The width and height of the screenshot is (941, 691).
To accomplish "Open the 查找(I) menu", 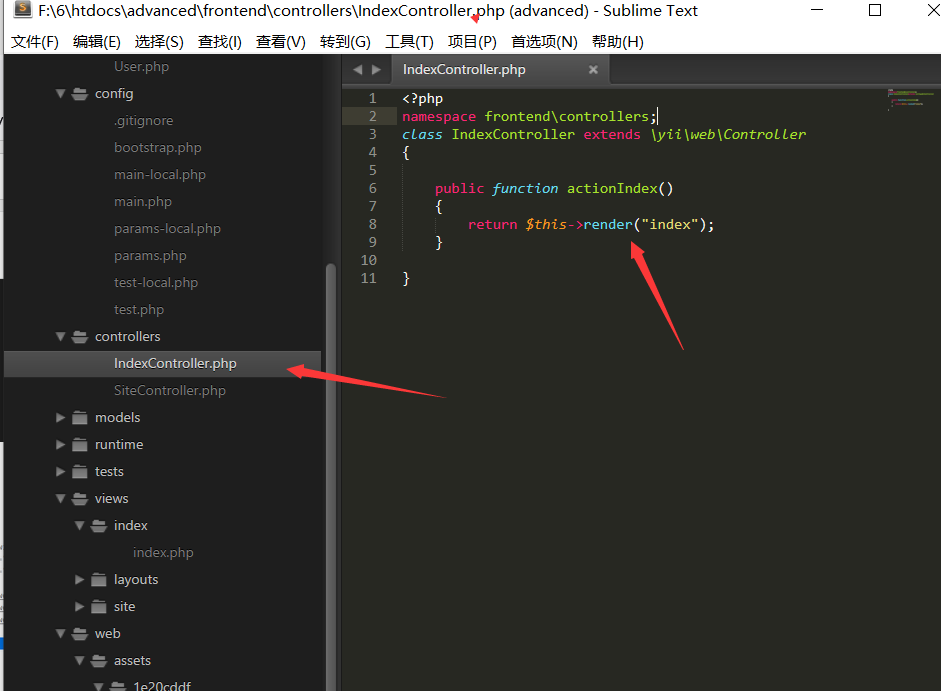I will pyautogui.click(x=220, y=42).
